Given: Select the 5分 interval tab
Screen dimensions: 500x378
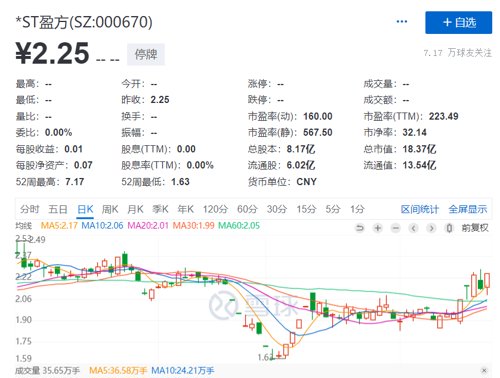Looking at the screenshot, I should click(333, 209).
